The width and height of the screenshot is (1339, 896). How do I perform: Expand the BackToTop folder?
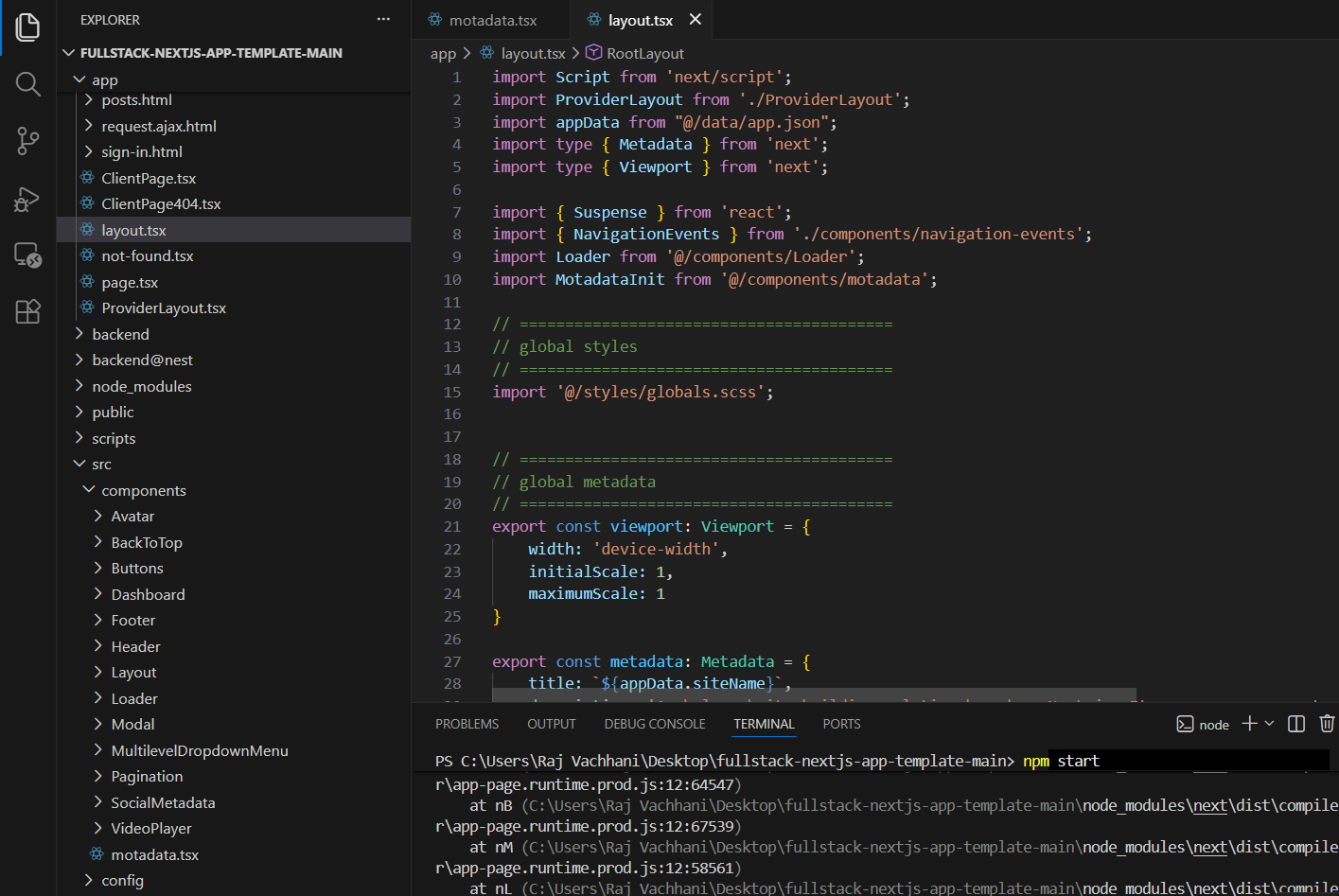[98, 542]
